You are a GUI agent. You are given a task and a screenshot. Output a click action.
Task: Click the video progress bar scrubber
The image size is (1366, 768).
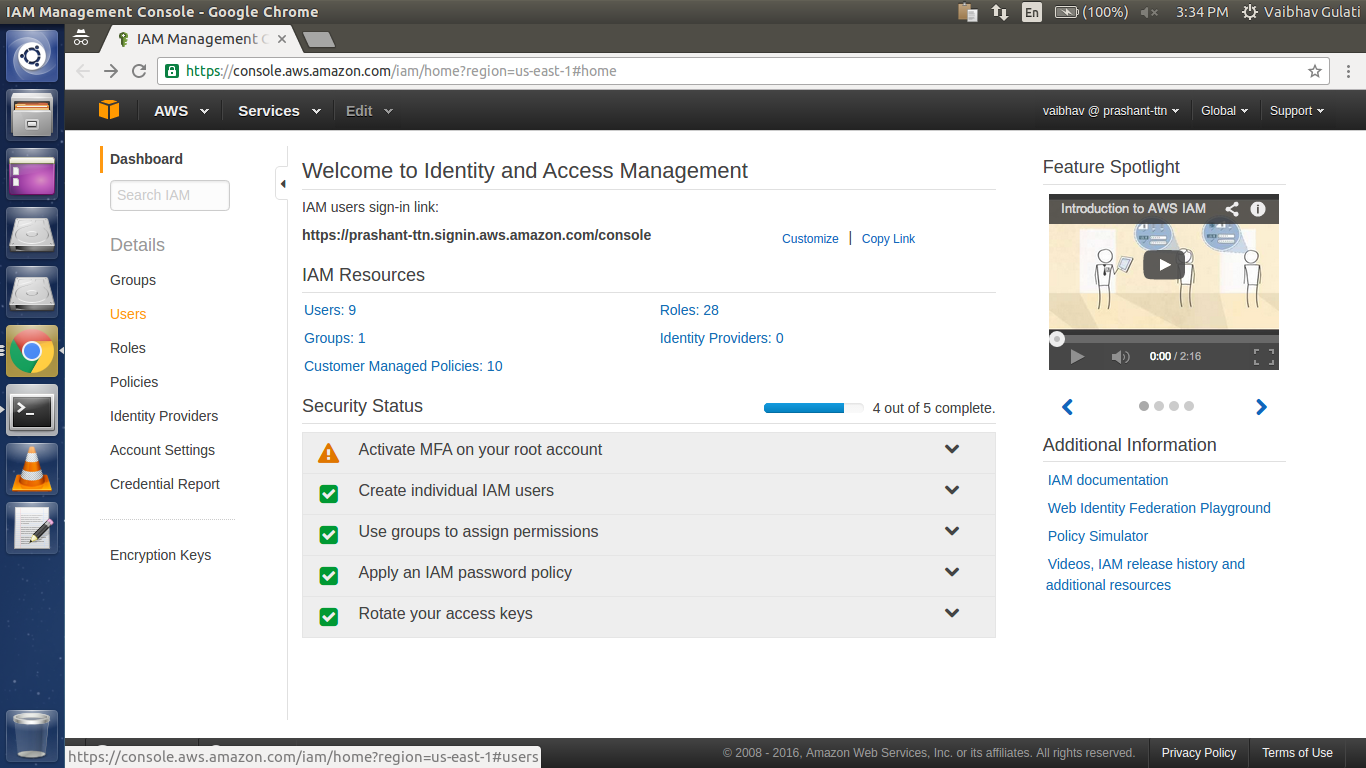click(1057, 339)
